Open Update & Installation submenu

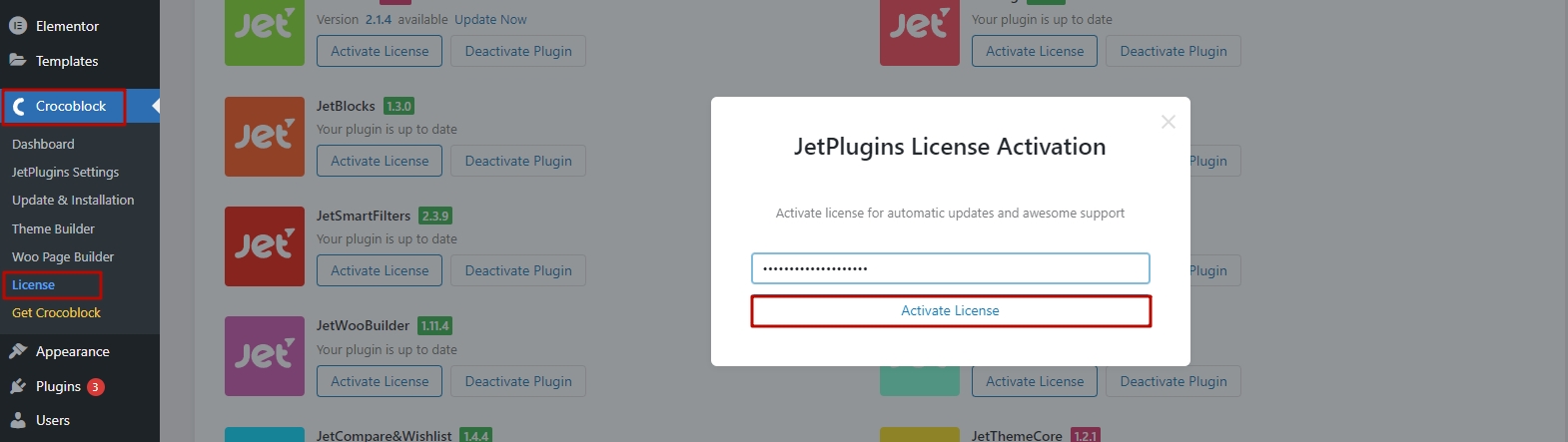73,200
